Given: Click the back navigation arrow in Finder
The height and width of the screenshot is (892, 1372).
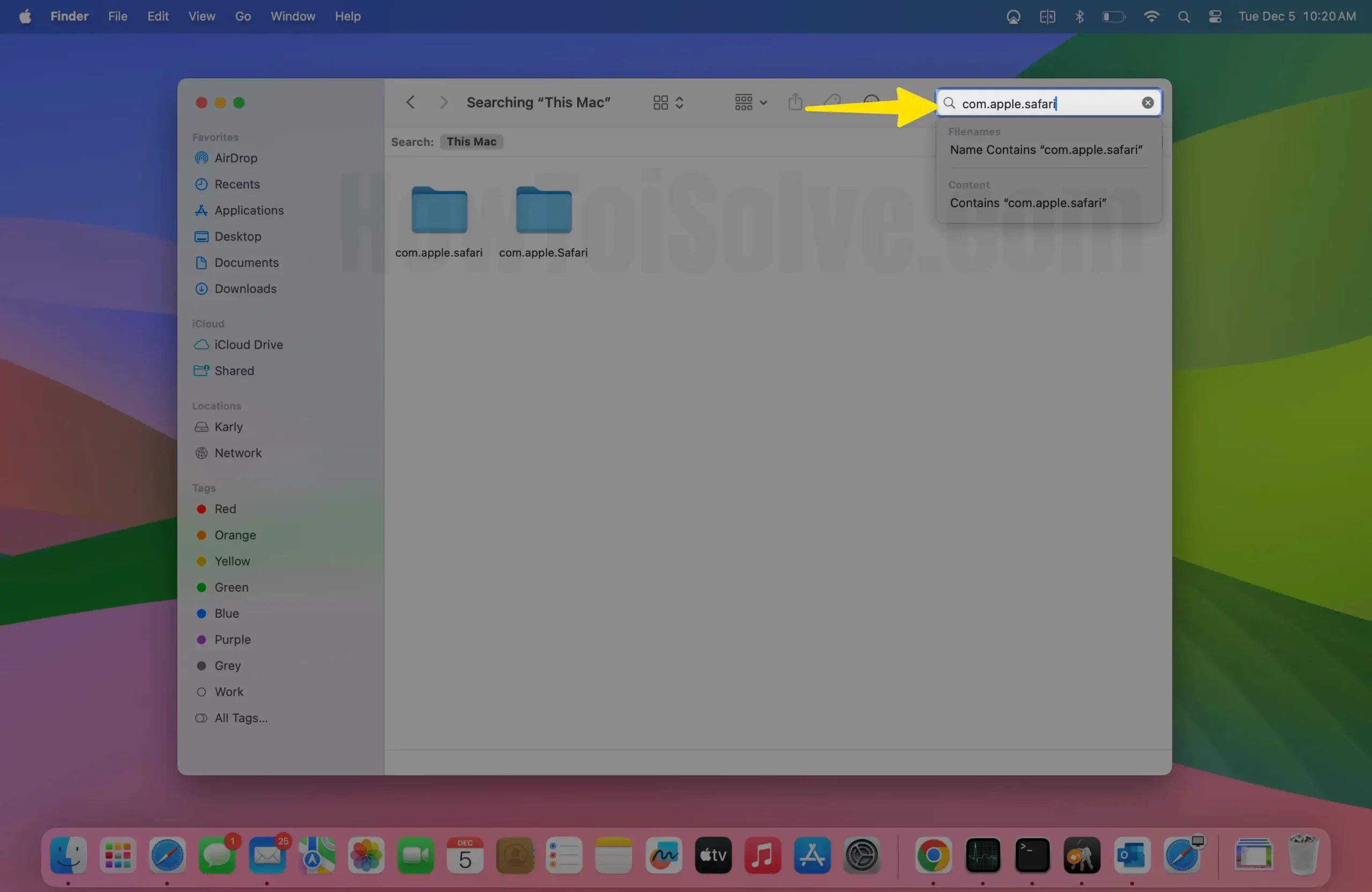Looking at the screenshot, I should click(411, 102).
